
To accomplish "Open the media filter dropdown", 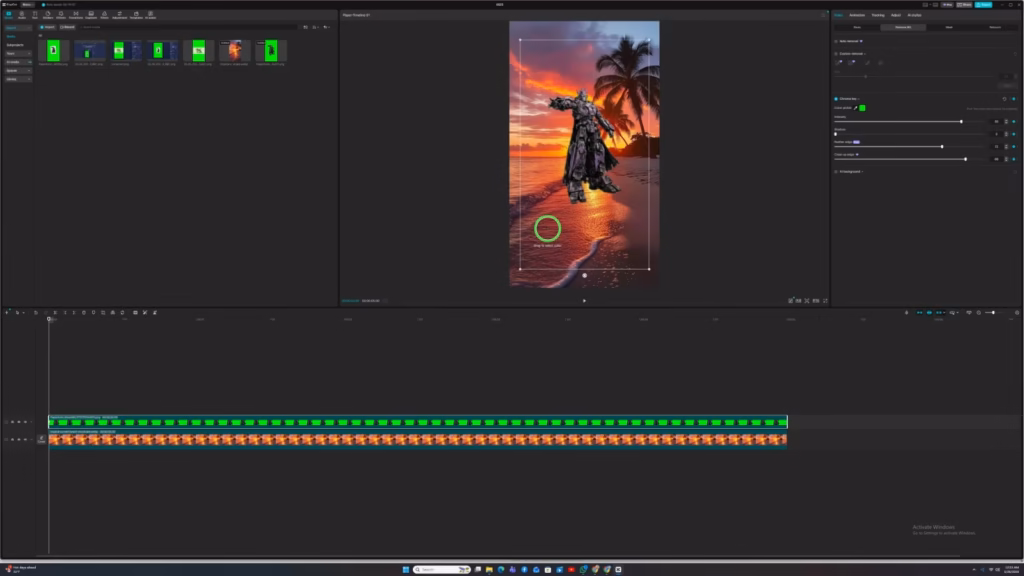I will pos(327,27).
